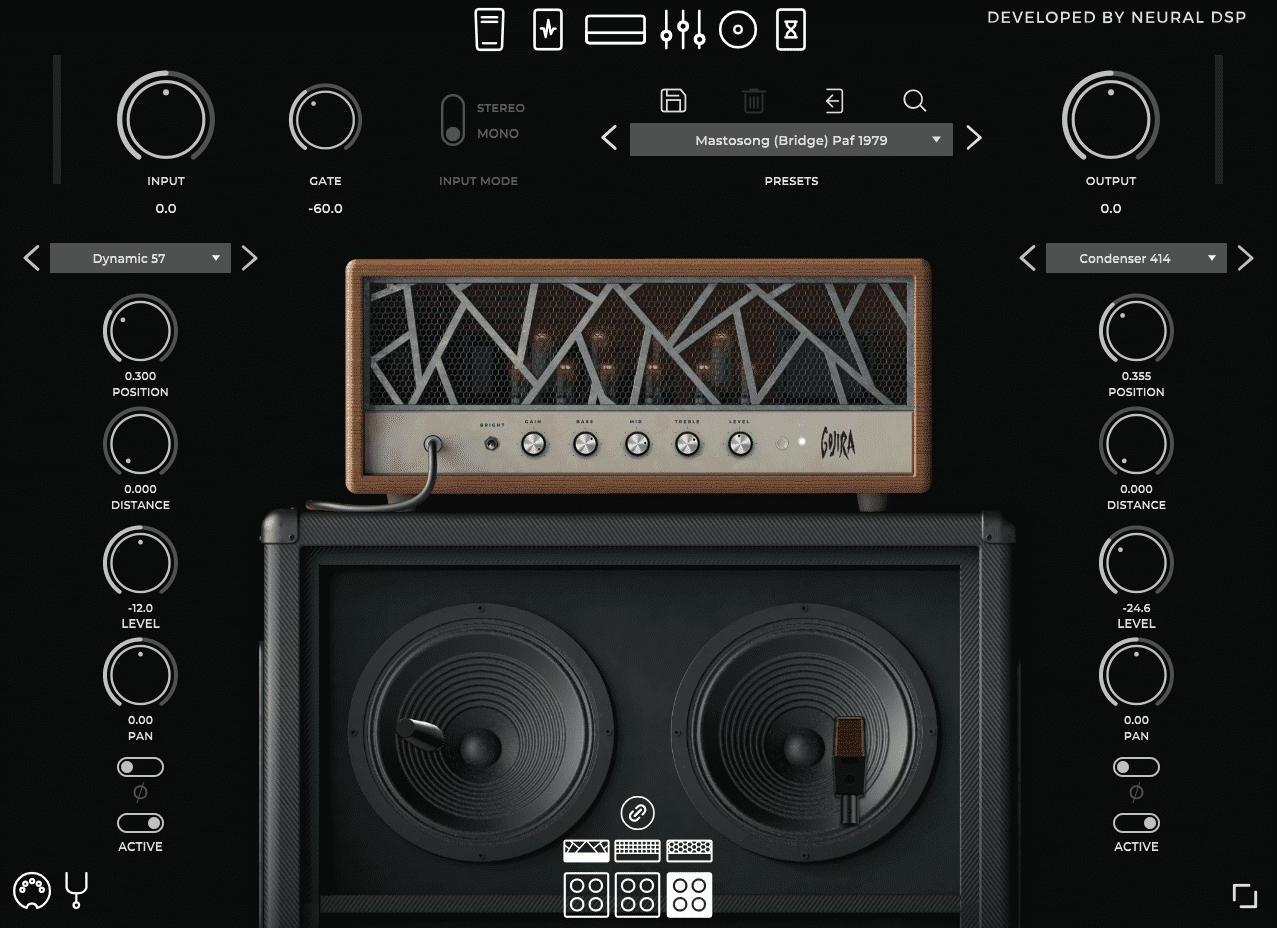Open the Condenser 414 microphone dropdown
The image size is (1277, 928).
[x=1136, y=258]
